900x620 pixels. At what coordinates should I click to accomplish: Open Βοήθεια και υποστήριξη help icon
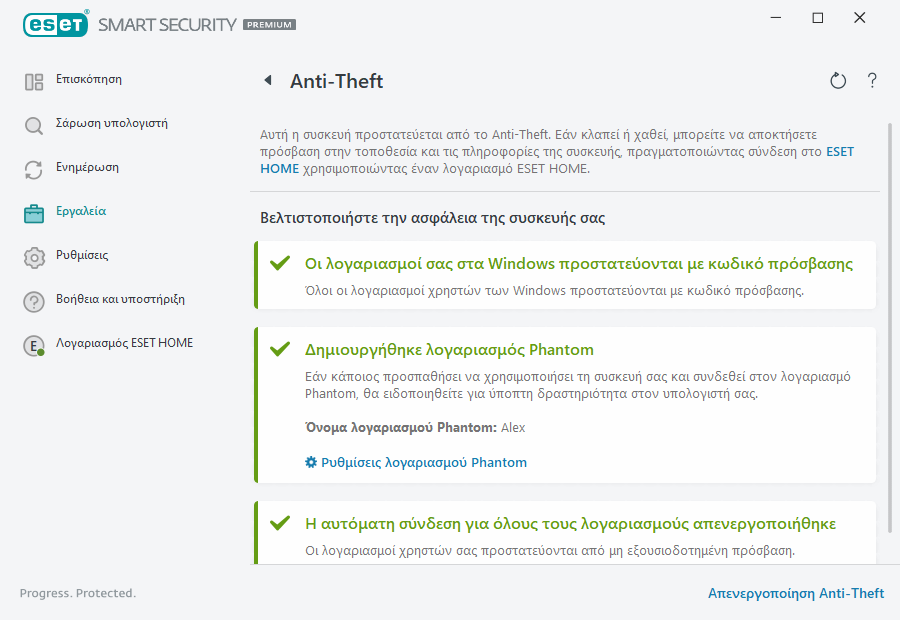tap(33, 300)
